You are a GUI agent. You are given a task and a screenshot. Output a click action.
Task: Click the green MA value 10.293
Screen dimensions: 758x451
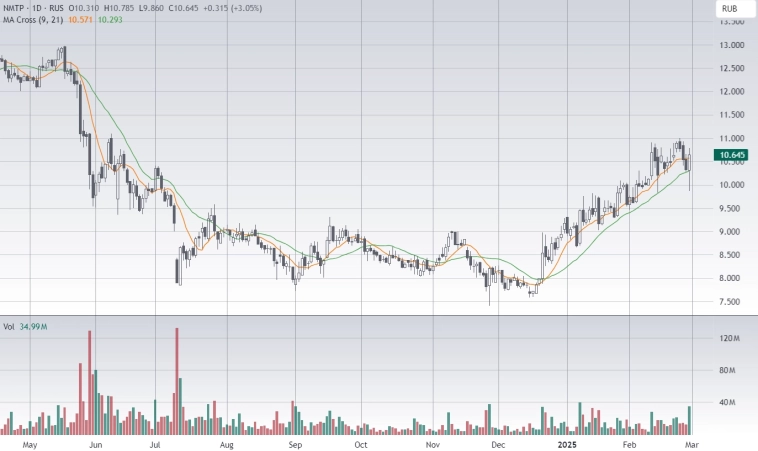click(x=110, y=20)
